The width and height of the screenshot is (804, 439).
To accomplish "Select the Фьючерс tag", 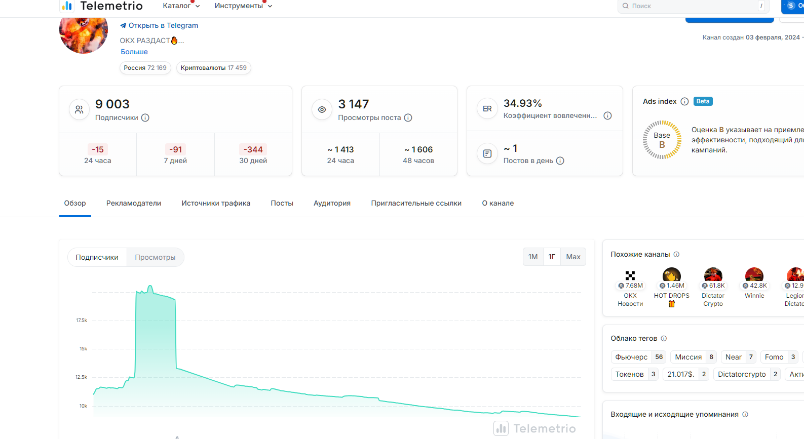I will pyautogui.click(x=639, y=357).
